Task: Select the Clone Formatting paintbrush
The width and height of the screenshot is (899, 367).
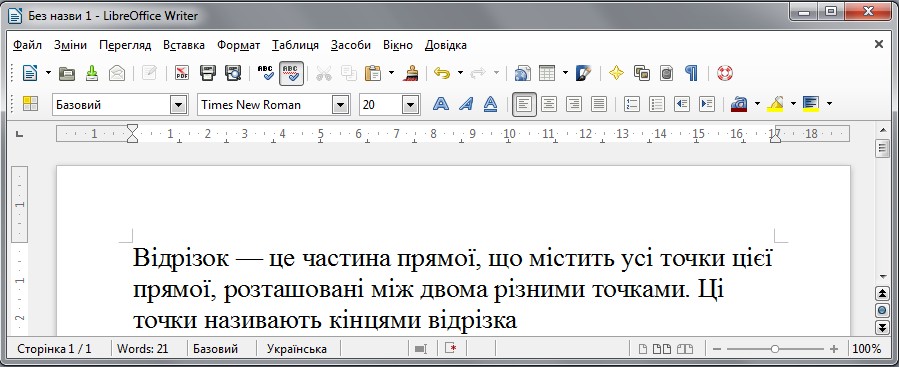Action: 411,73
